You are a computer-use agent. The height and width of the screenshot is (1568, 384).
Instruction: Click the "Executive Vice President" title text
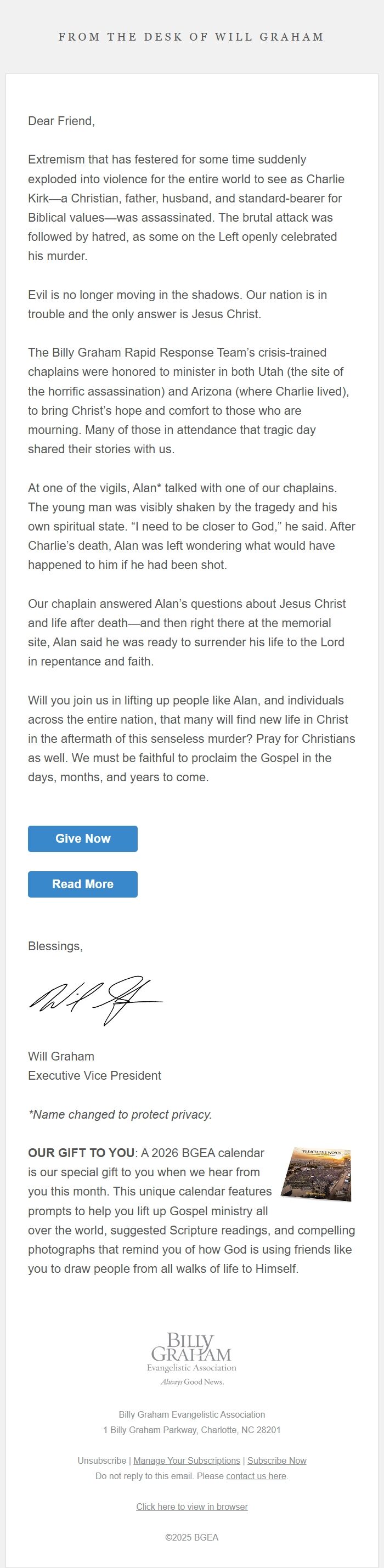coord(94,1075)
